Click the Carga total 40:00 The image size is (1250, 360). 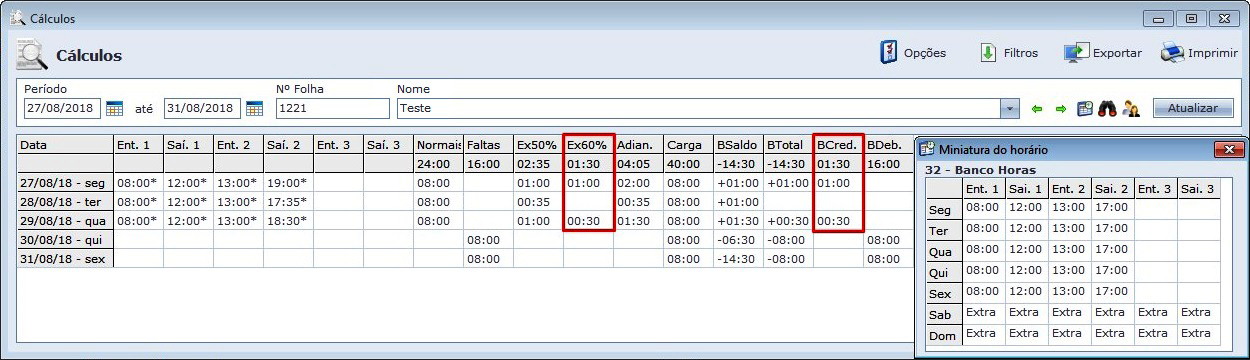coord(688,164)
